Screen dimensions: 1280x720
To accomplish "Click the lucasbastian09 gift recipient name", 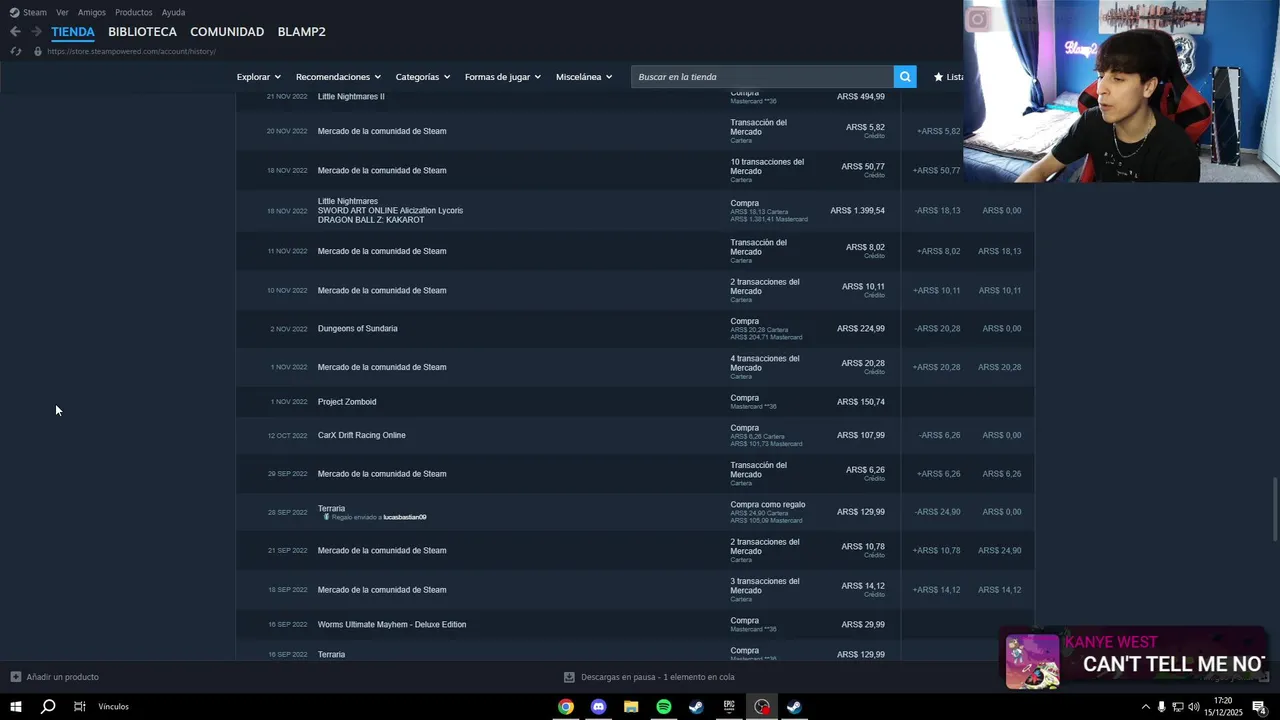I will click(x=405, y=517).
